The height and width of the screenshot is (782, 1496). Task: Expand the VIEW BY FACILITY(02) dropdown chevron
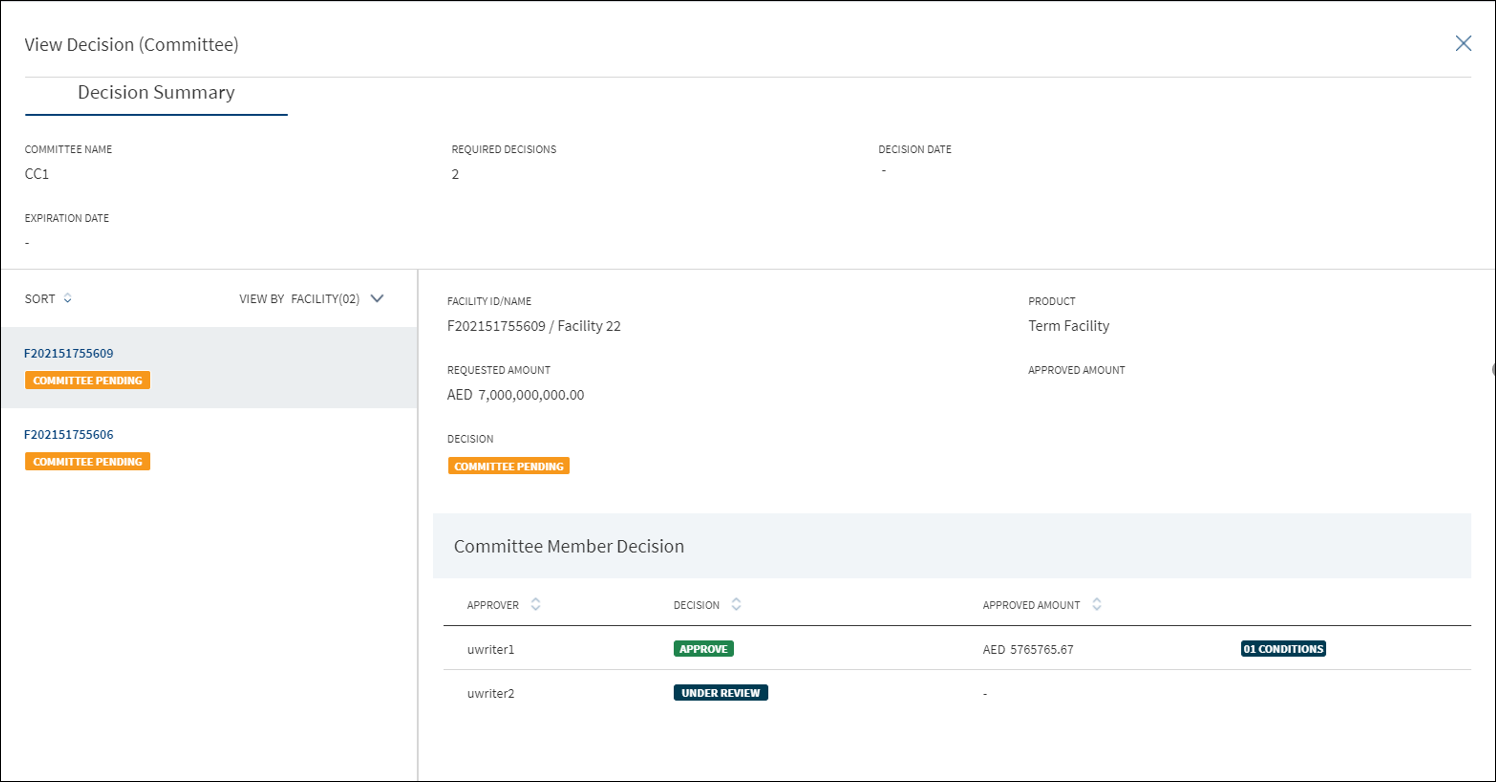pos(377,298)
